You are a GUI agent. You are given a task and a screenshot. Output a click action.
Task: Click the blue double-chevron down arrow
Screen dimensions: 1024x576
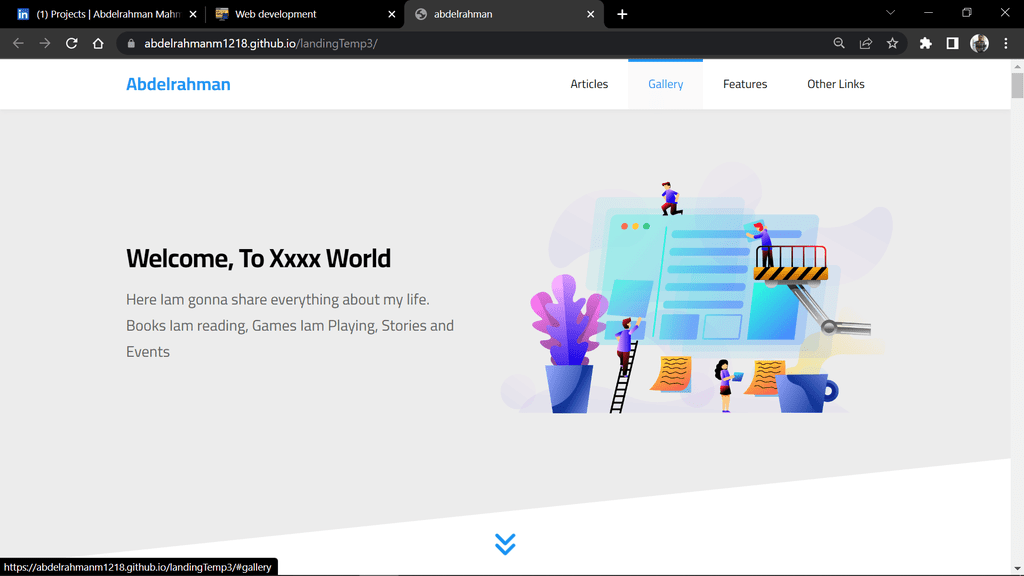(x=505, y=544)
